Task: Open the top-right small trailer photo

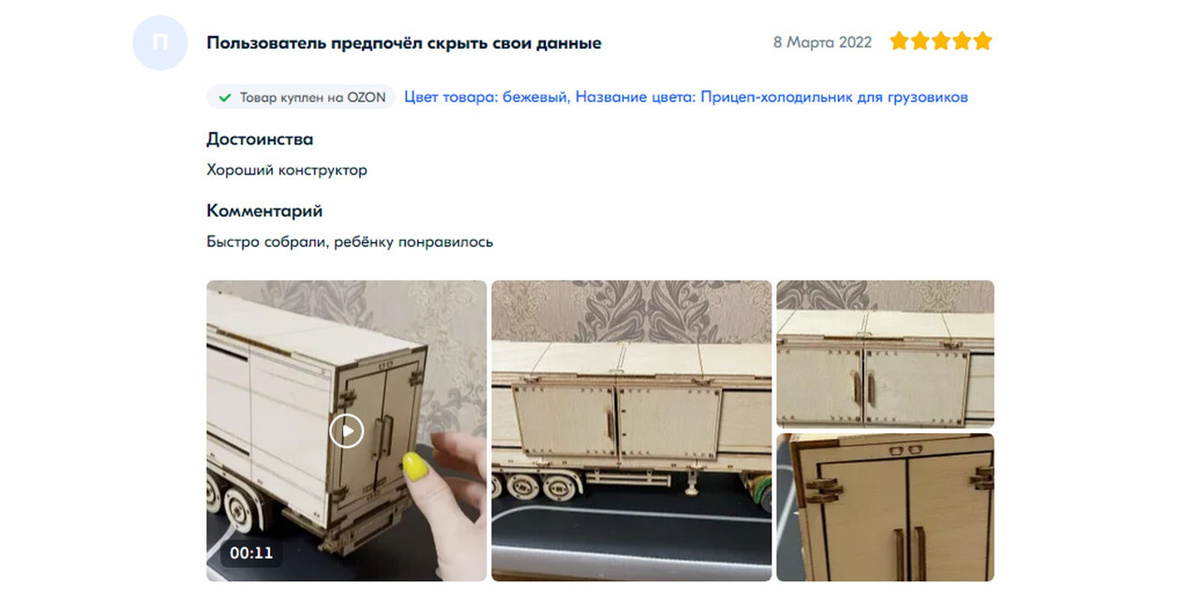Action: (885, 354)
